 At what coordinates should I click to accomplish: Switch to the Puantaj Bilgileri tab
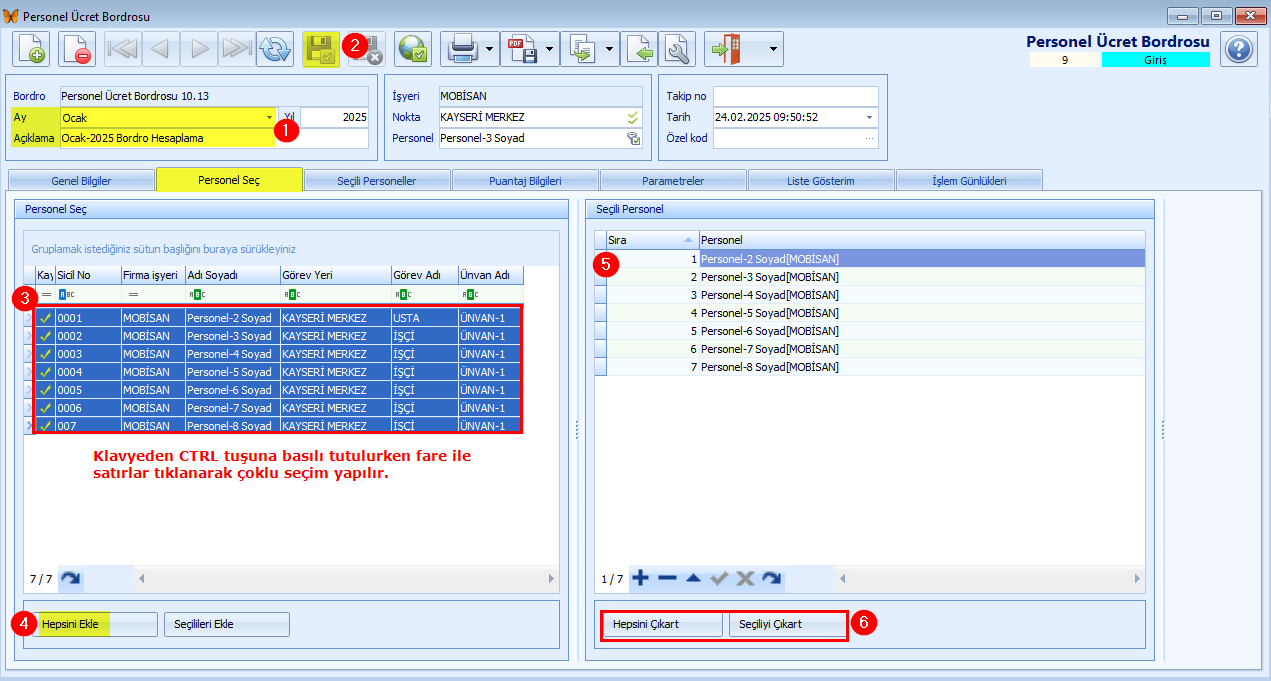pyautogui.click(x=525, y=181)
